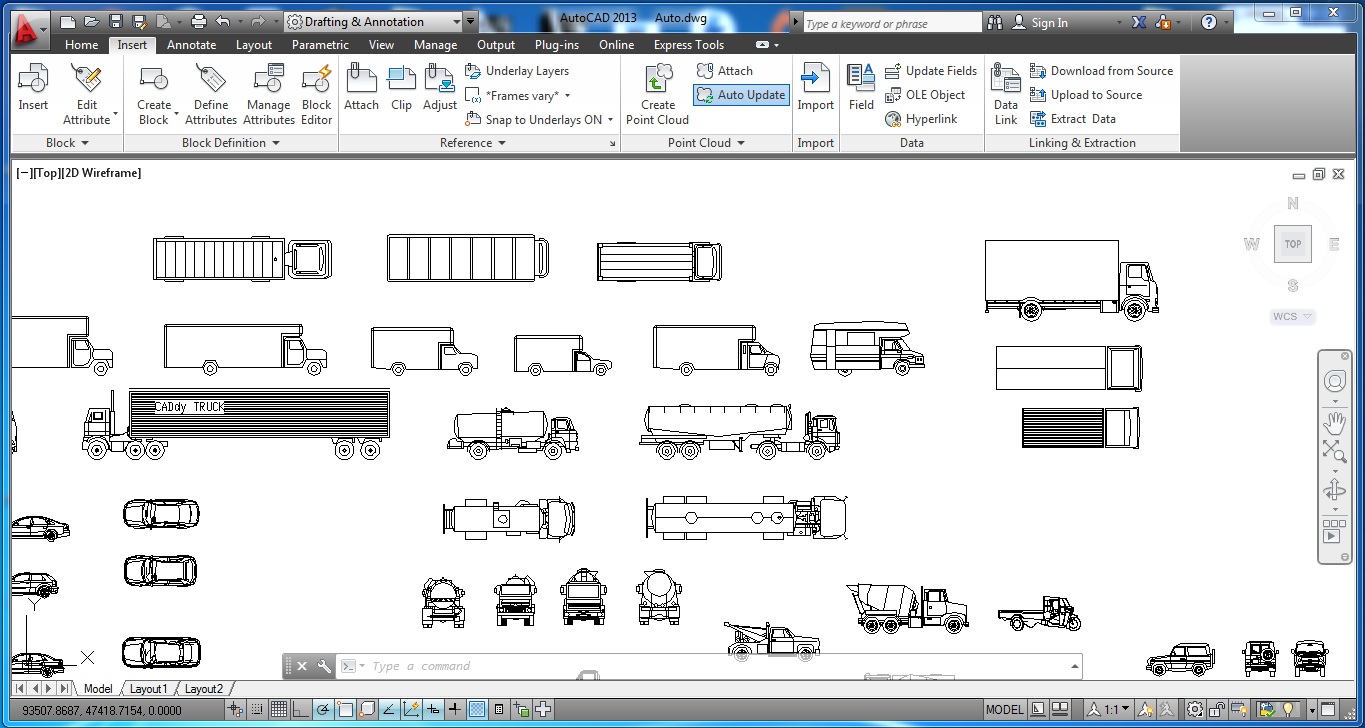Switch to the Layout2 tab
The height and width of the screenshot is (728, 1365).
click(x=204, y=689)
